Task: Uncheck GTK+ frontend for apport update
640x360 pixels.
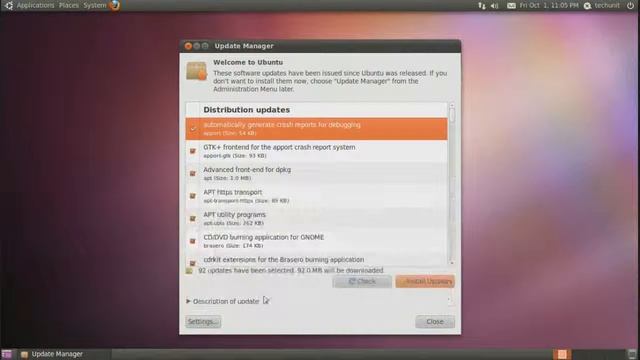Action: tap(193, 151)
